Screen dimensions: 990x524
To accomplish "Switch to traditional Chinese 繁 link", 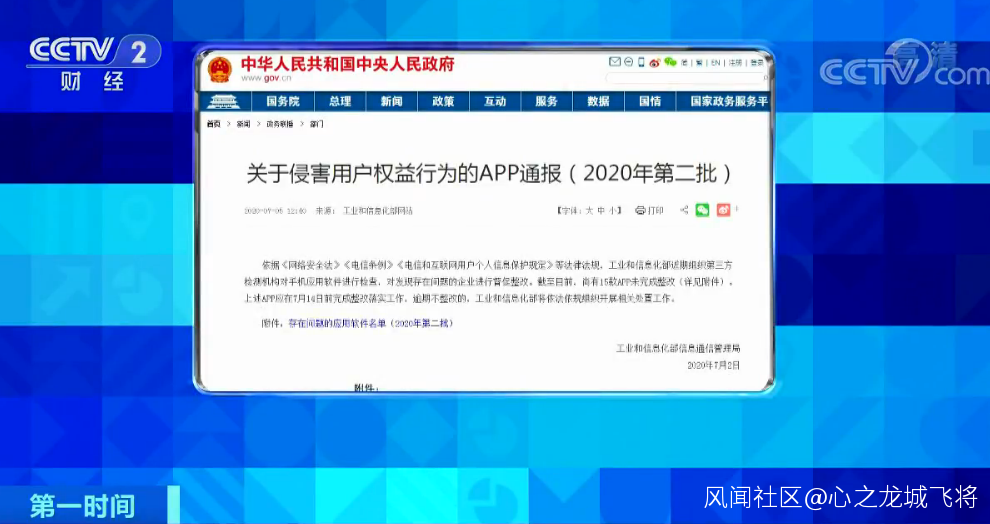I will click(699, 63).
